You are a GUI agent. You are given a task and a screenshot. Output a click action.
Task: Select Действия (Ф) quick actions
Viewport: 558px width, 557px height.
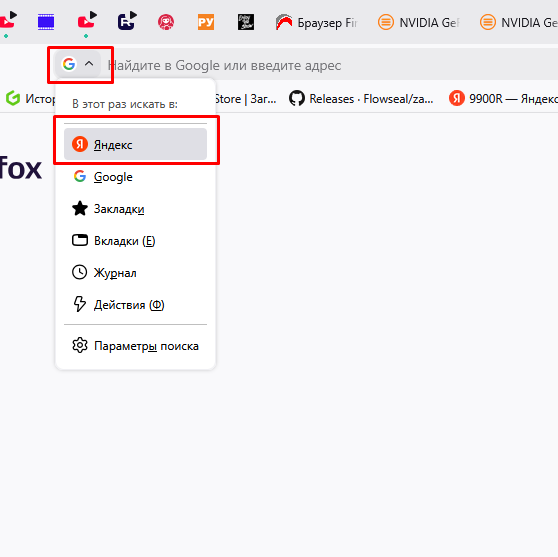[135, 305]
